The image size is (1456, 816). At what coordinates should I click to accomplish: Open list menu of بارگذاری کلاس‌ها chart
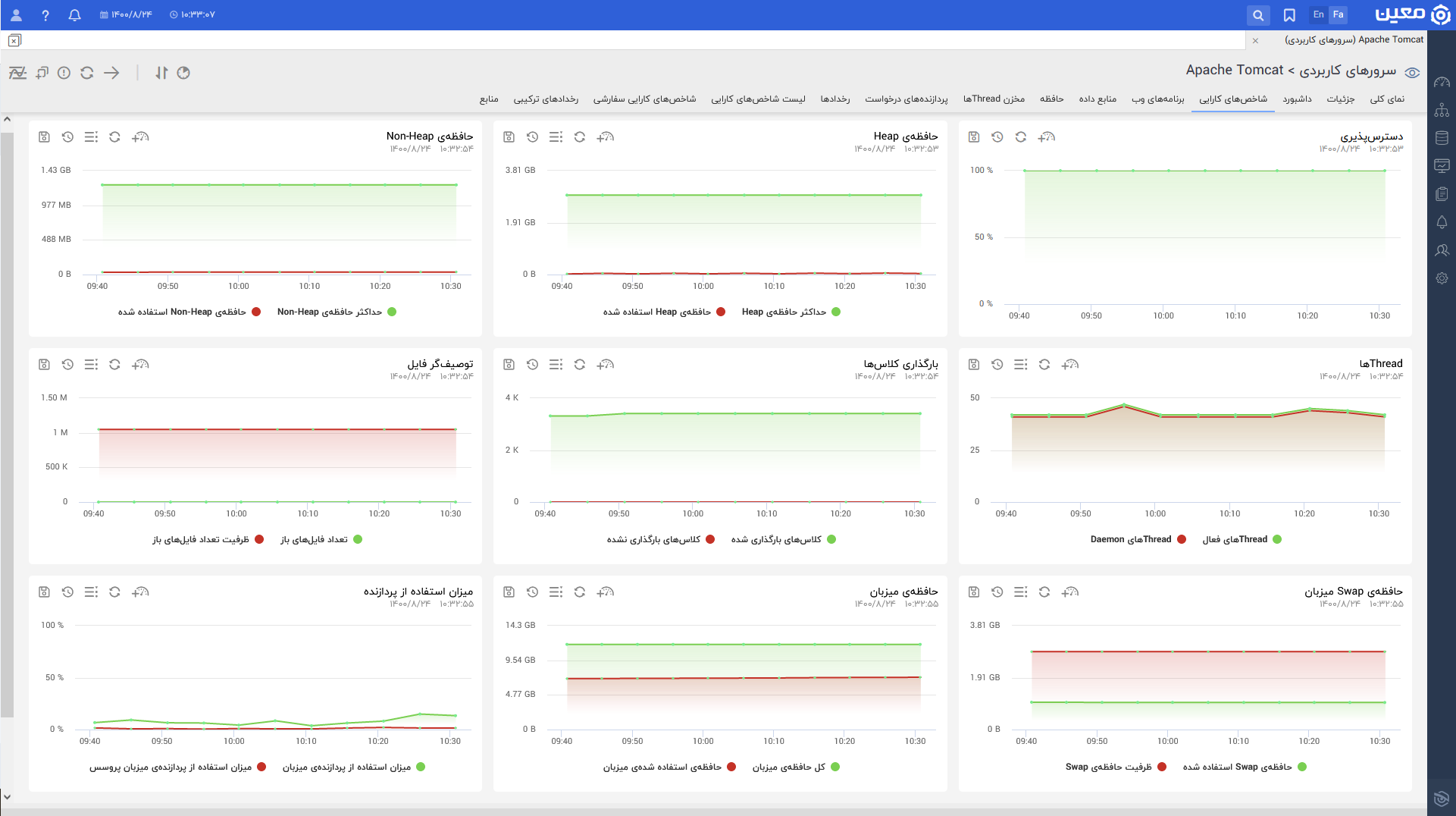pos(556,365)
